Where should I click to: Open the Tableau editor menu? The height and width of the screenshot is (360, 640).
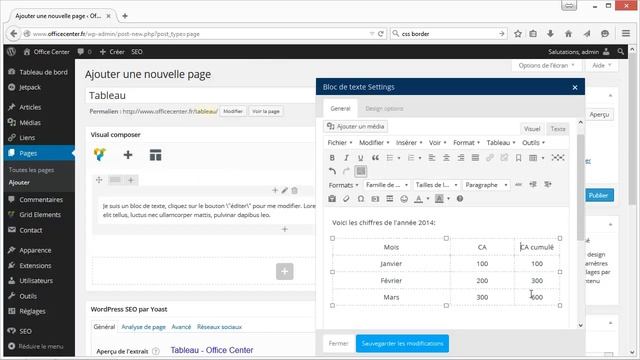501,142
